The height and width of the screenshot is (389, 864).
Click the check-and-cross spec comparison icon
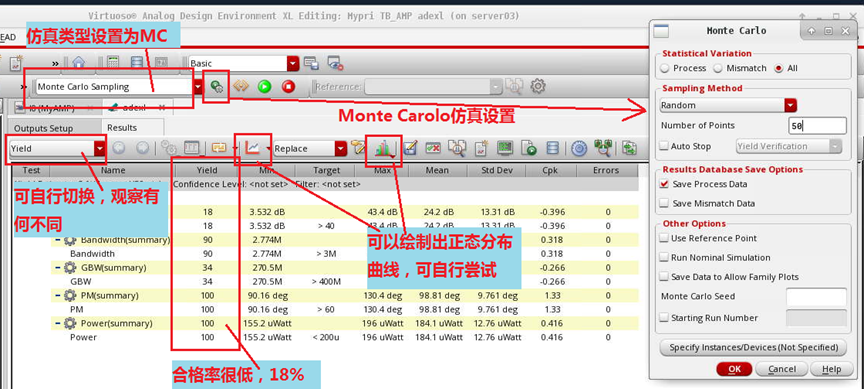(433, 148)
